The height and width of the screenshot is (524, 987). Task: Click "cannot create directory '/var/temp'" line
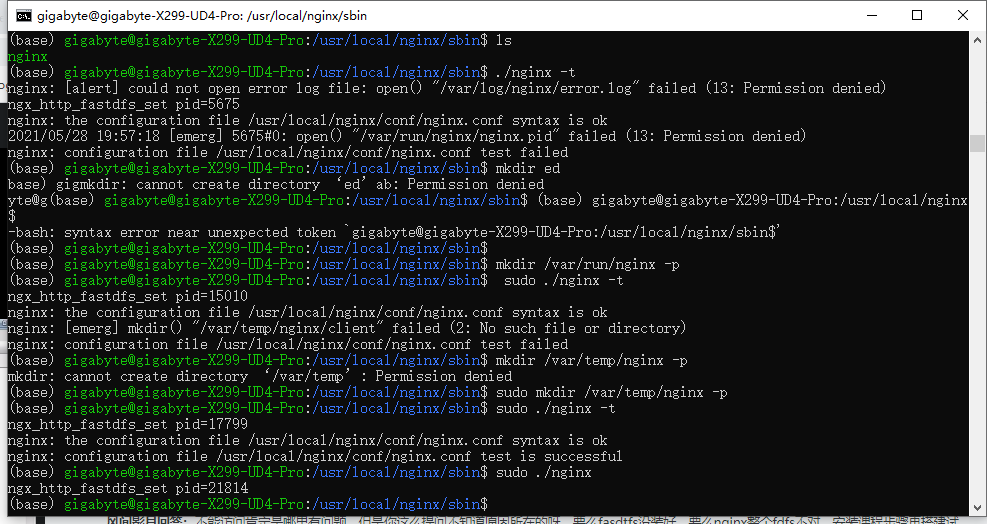pos(260,376)
